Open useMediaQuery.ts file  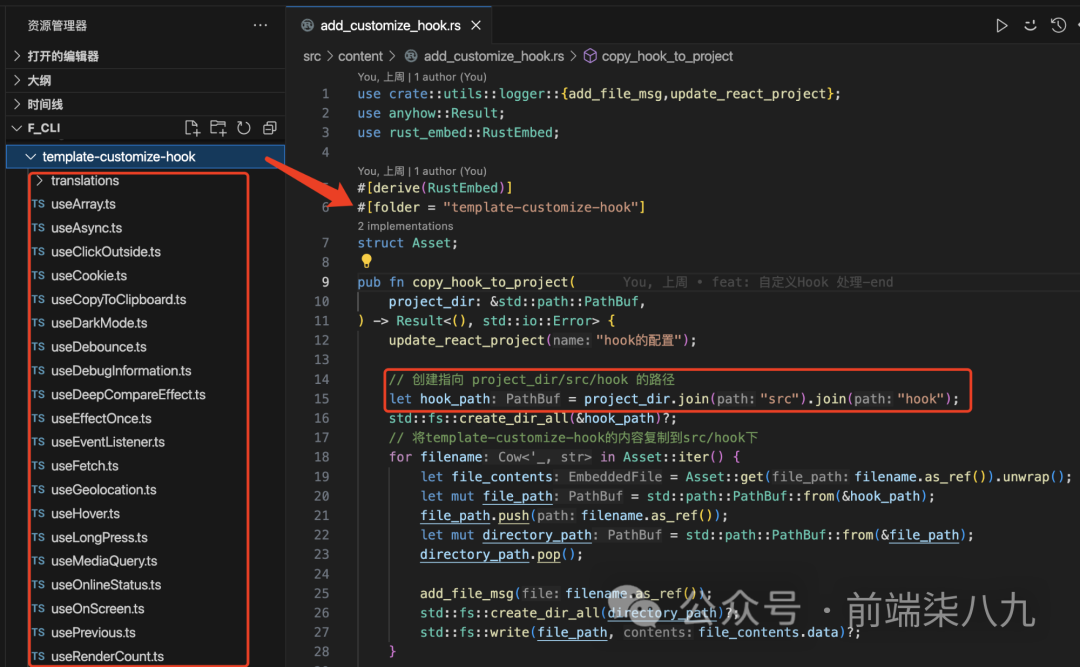pos(104,561)
